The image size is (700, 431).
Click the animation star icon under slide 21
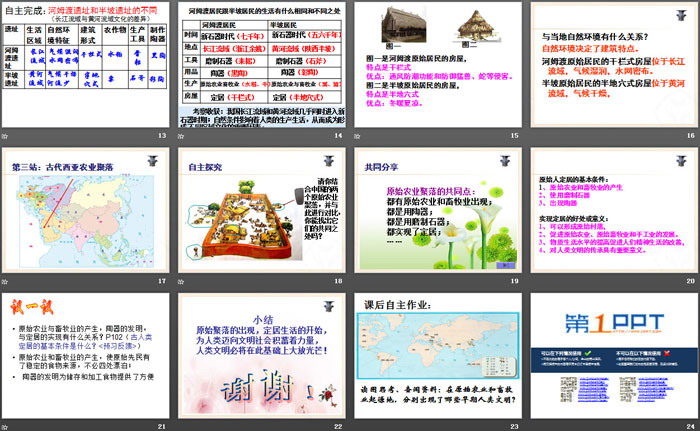tap(5, 427)
